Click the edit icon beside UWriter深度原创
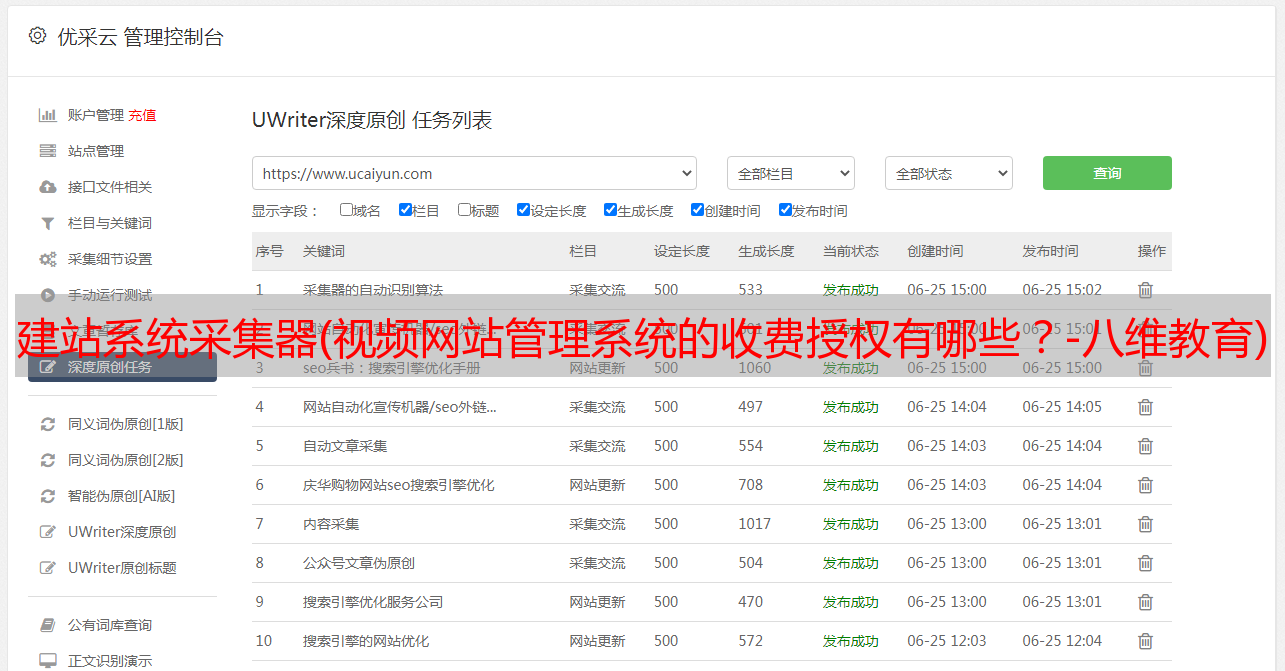This screenshot has height=671, width=1285. (47, 532)
